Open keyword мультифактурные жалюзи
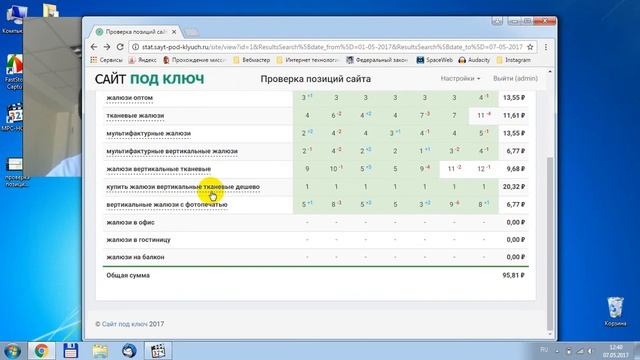Viewport: 640px width, 360px height. tap(149, 133)
